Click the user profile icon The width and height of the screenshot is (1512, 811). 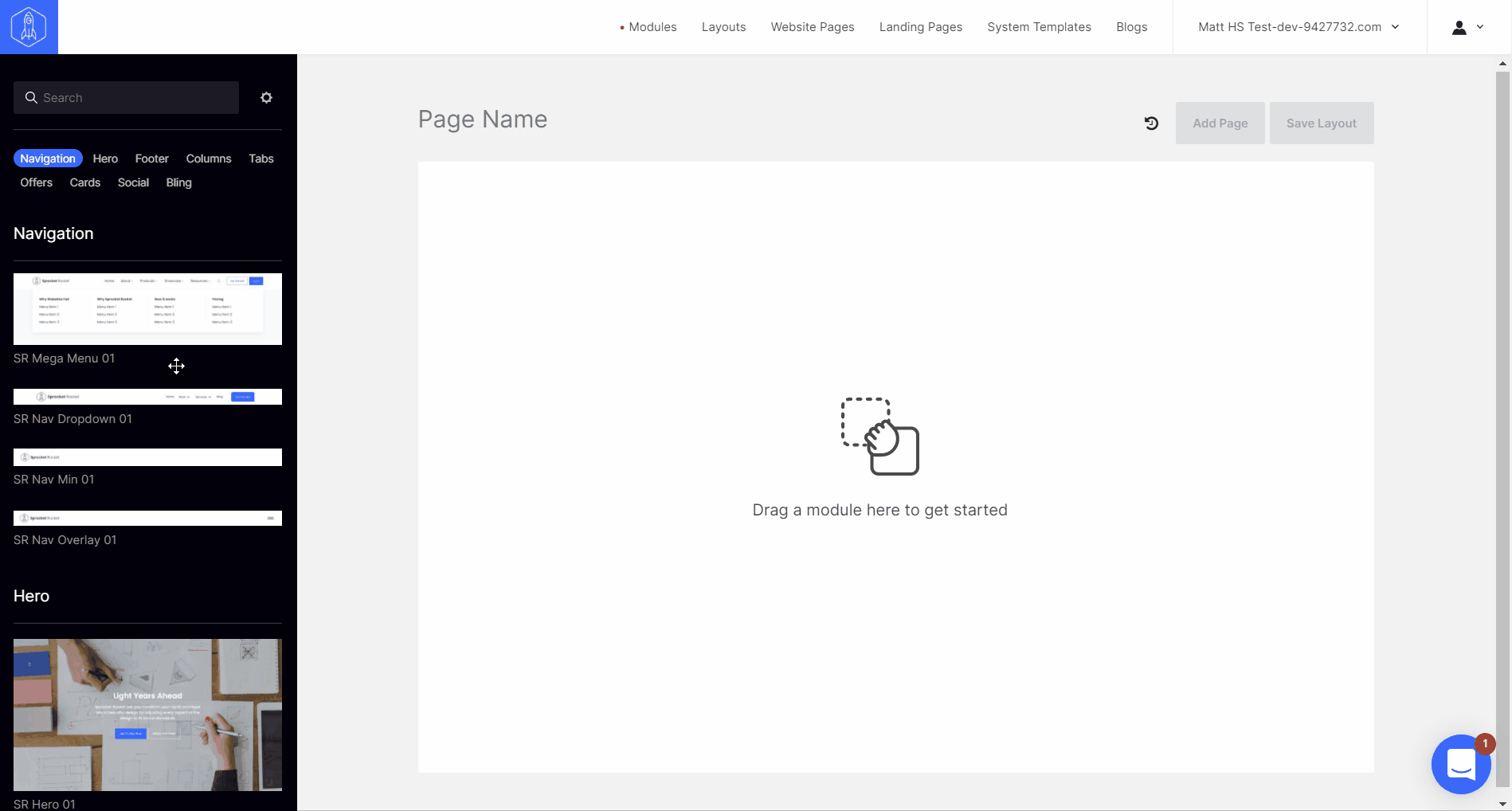(1459, 27)
